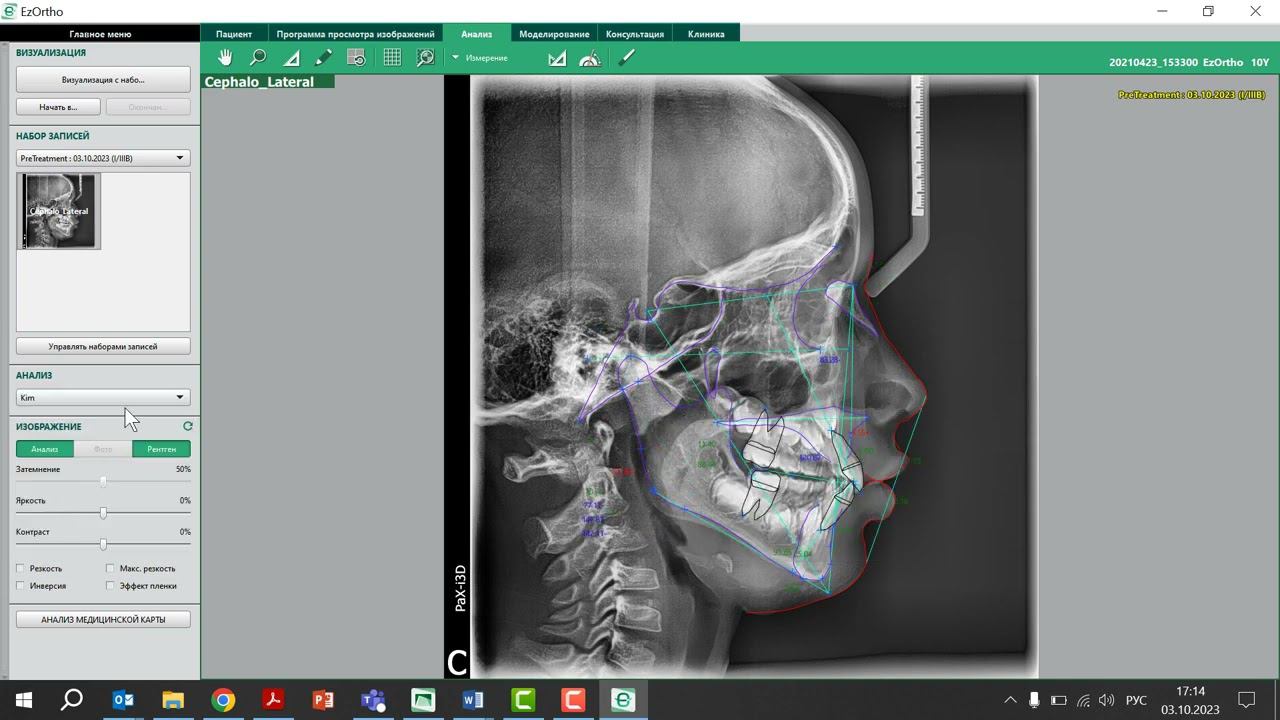Click the protractor angle icon
The width and height of the screenshot is (1280, 720).
(x=590, y=58)
